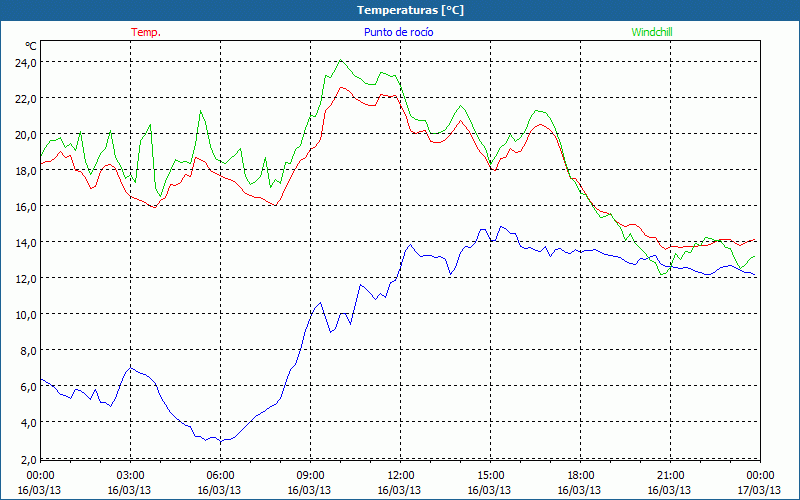Click the blue dew point minimum near 06:00

point(220,441)
